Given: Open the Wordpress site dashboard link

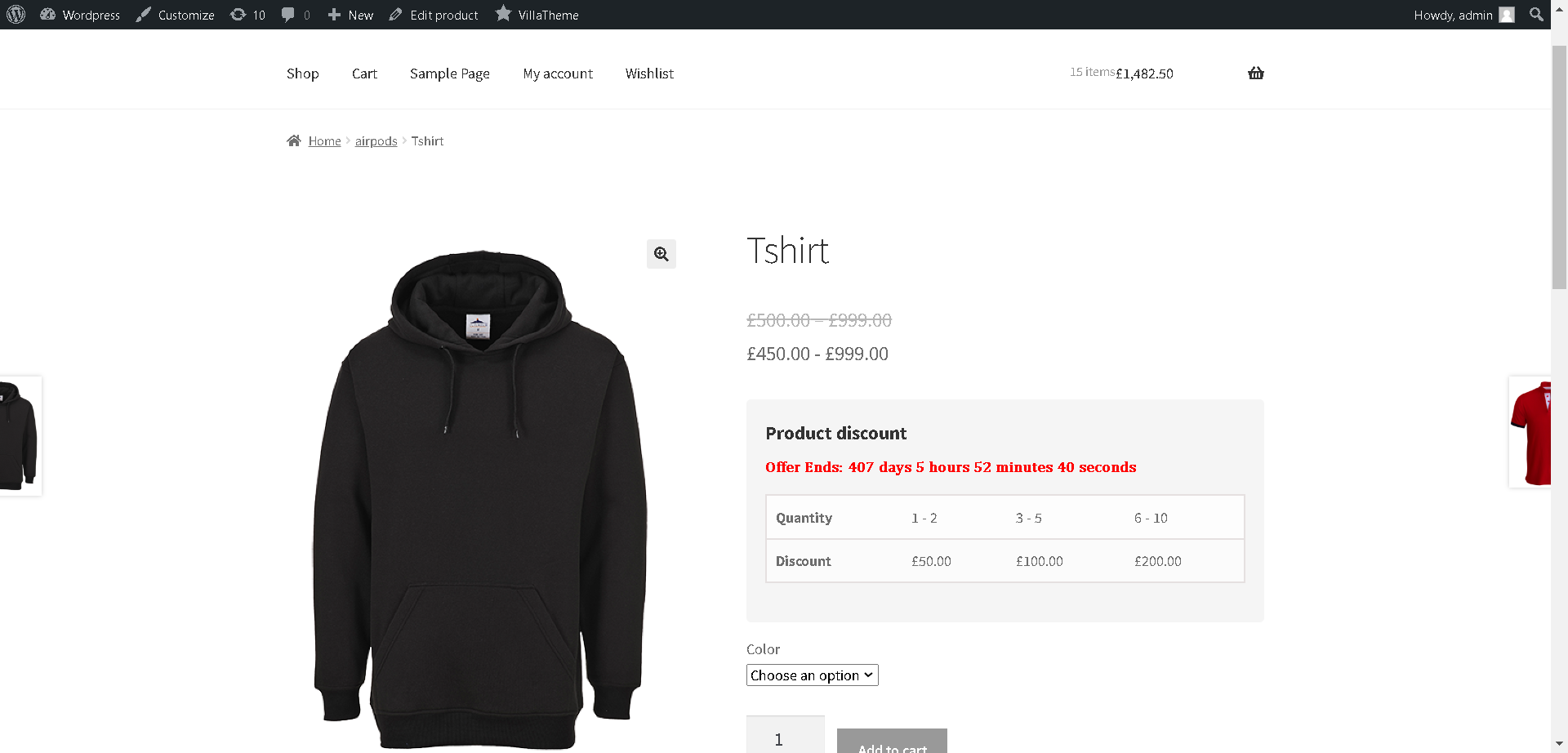Looking at the screenshot, I should [80, 15].
